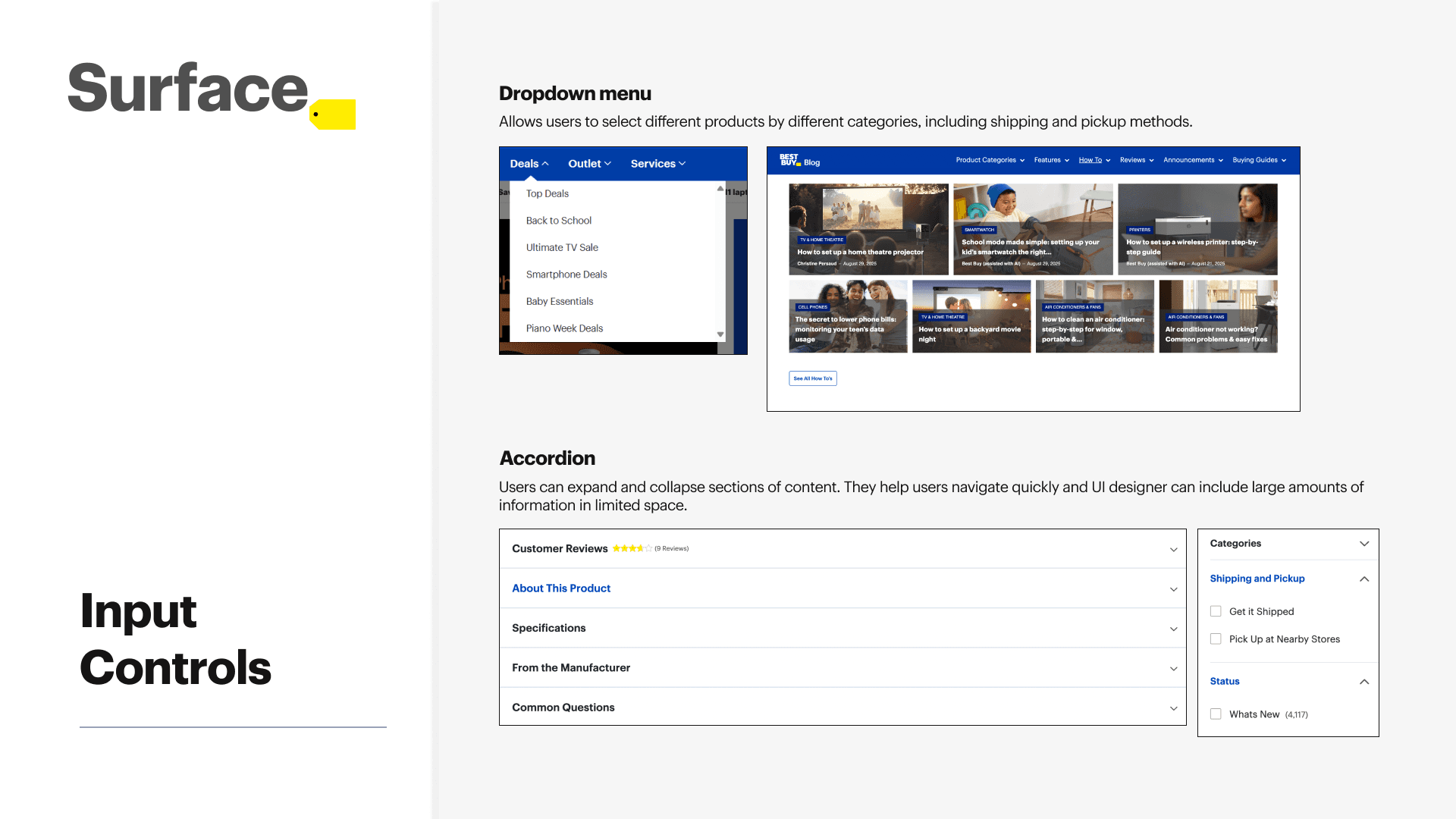Open the wireless printer setup article thumbnail

coord(1197,229)
